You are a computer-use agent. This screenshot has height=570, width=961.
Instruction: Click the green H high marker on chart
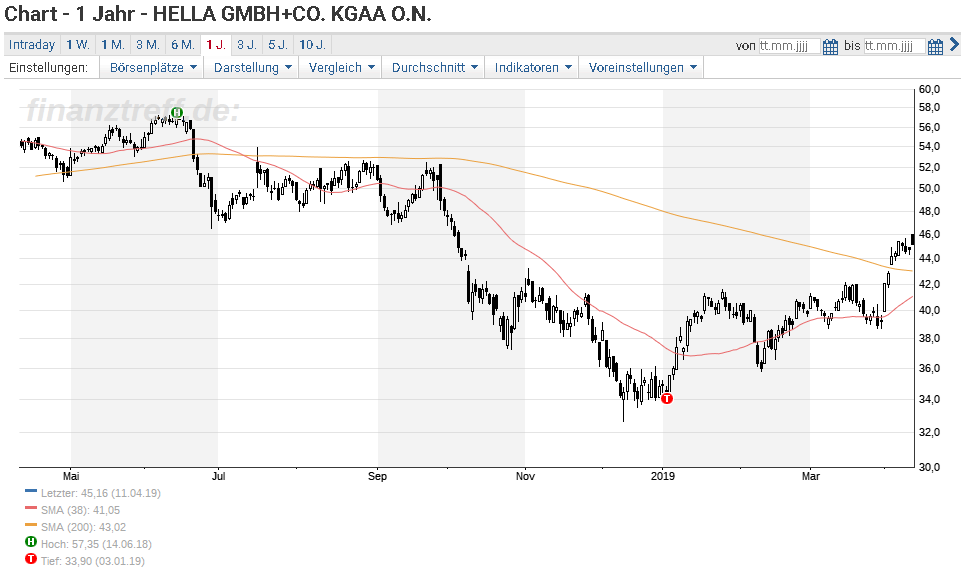[177, 112]
